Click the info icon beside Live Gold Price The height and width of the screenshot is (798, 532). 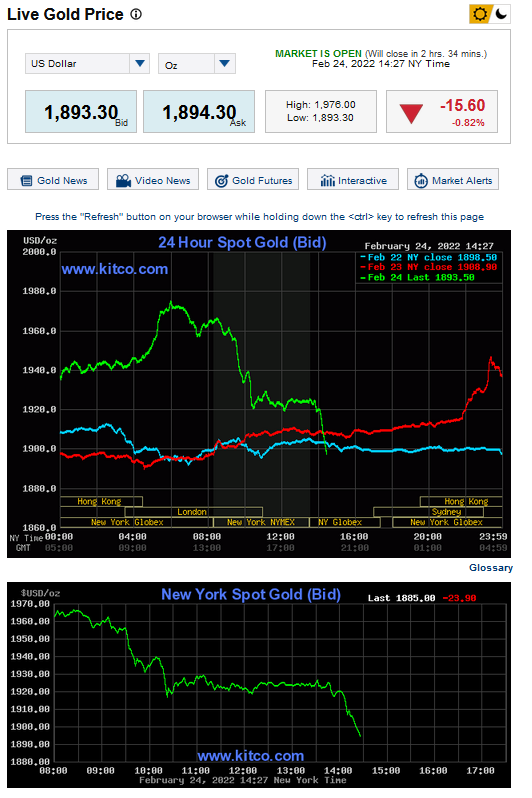click(x=136, y=14)
